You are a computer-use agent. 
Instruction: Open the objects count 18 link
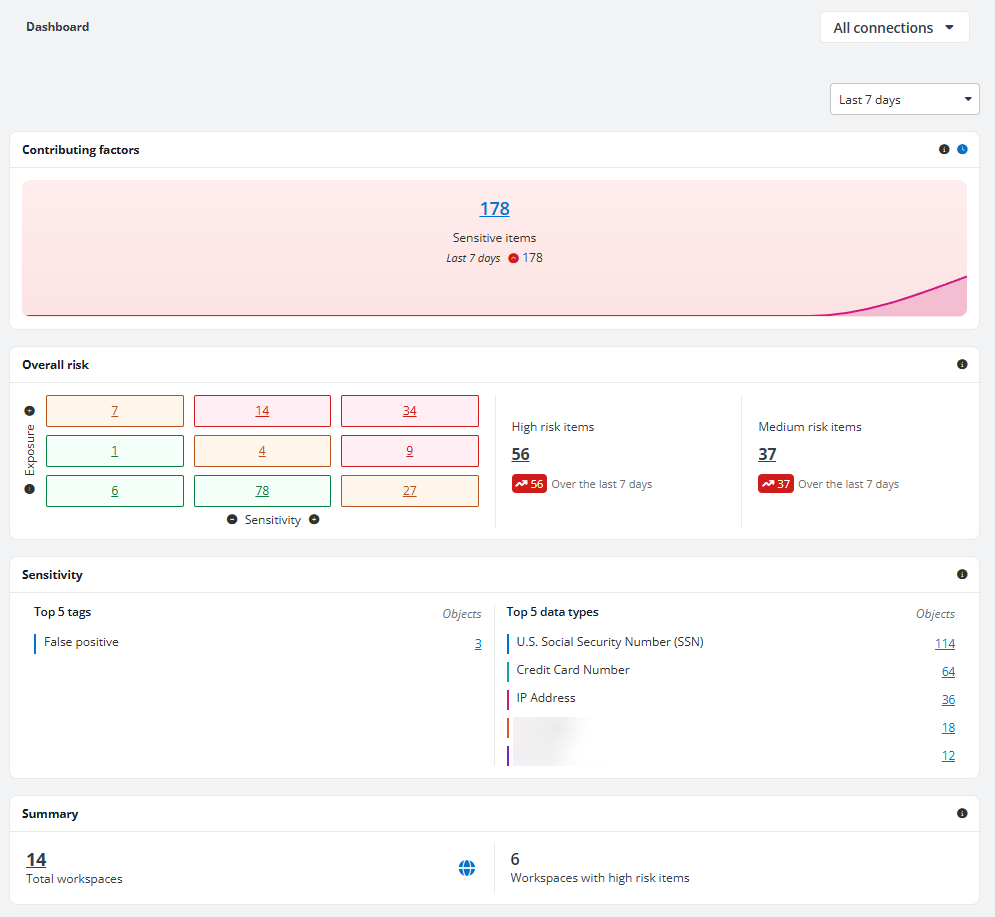948,727
